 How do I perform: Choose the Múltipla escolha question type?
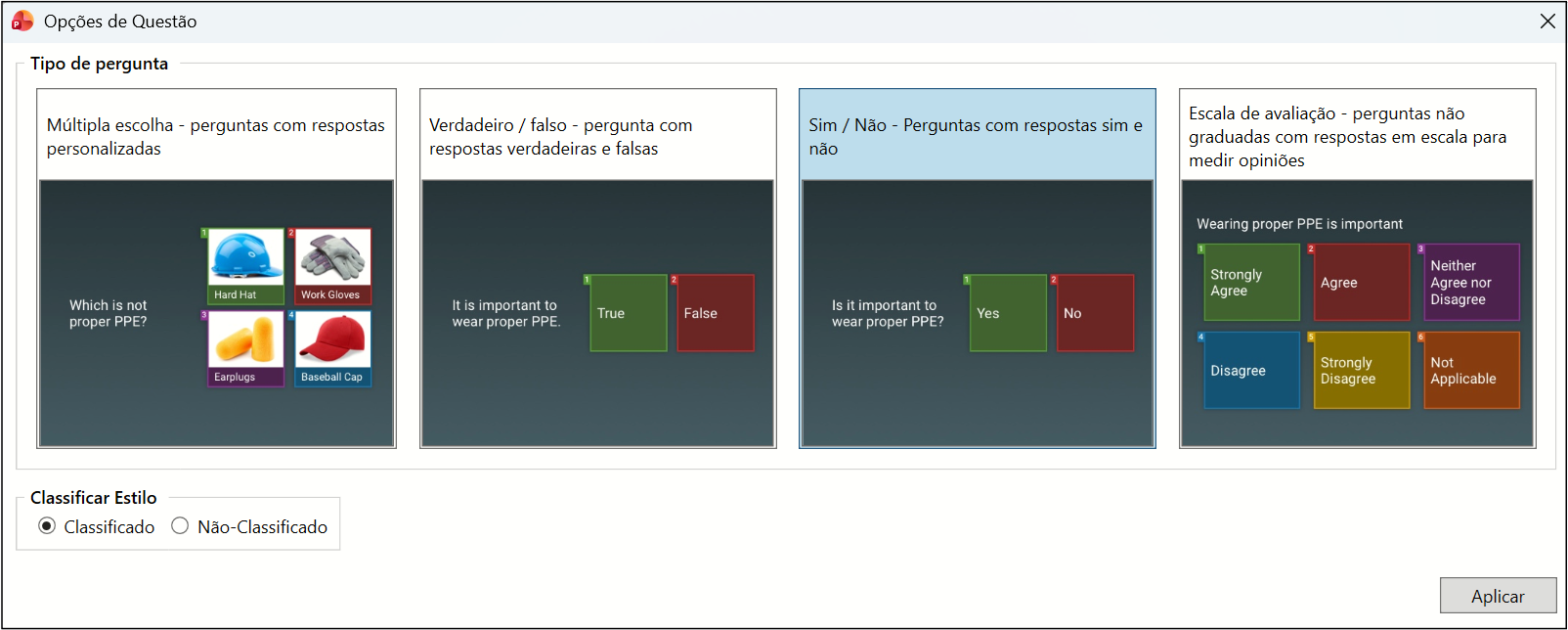(x=216, y=136)
